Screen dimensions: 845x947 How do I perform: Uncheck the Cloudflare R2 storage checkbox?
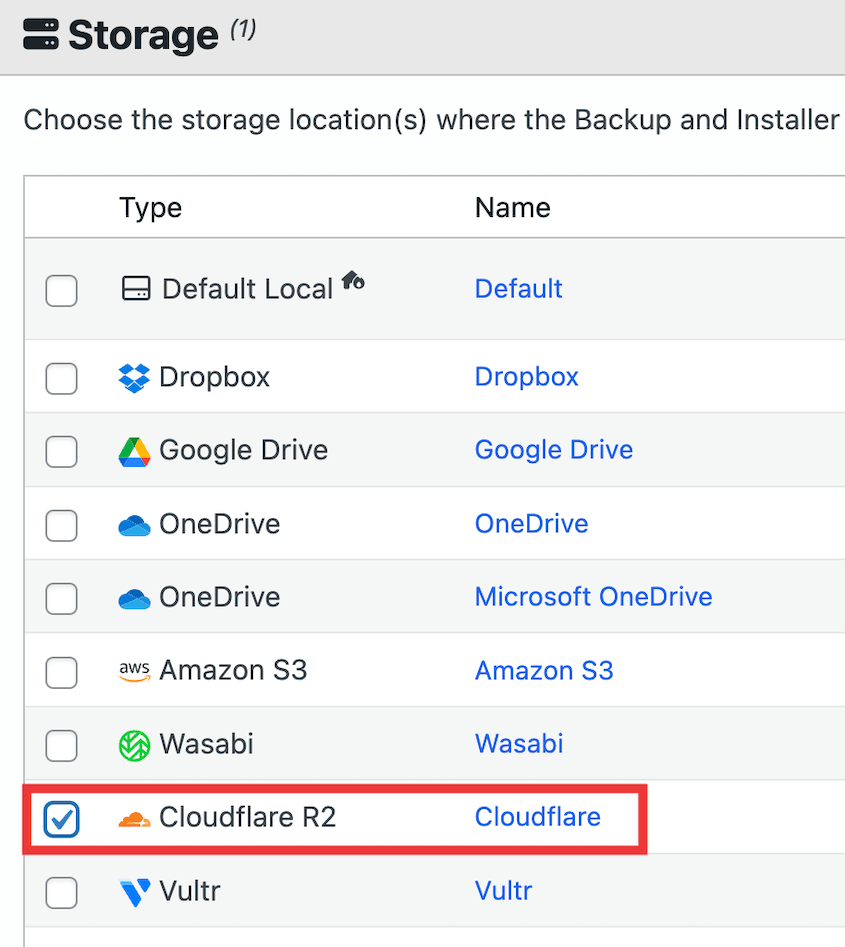pyautogui.click(x=62, y=819)
